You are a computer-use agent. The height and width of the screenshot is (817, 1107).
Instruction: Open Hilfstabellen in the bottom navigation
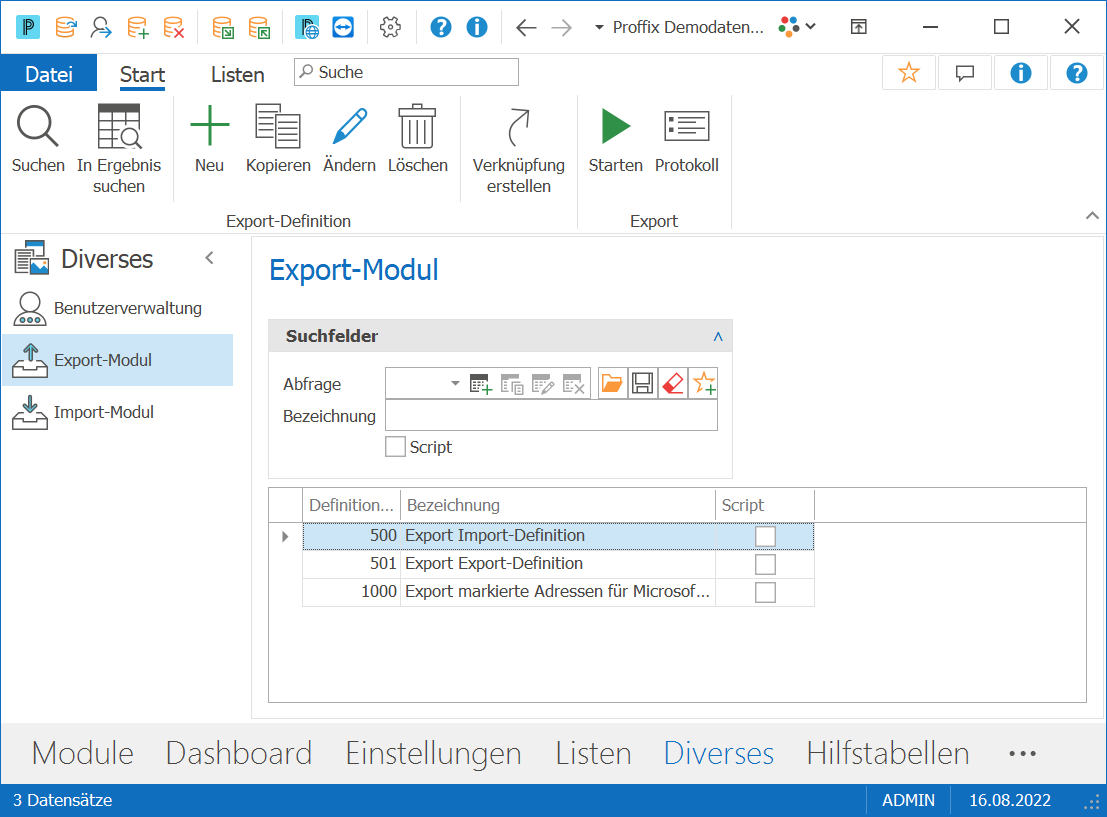coord(887,753)
